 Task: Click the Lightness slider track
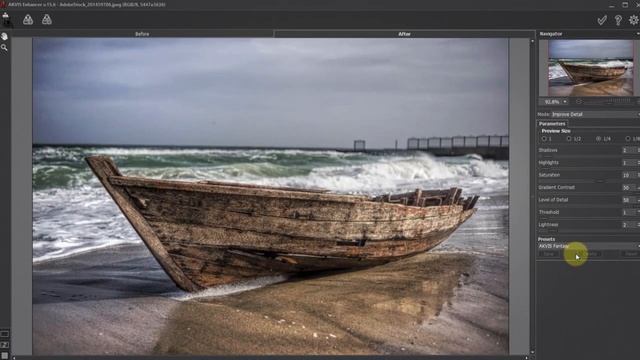click(580, 231)
